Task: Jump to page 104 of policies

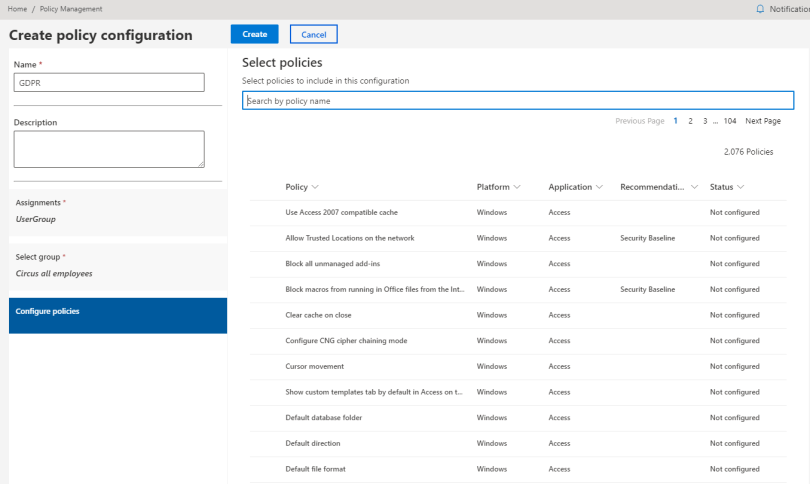Action: (730, 121)
